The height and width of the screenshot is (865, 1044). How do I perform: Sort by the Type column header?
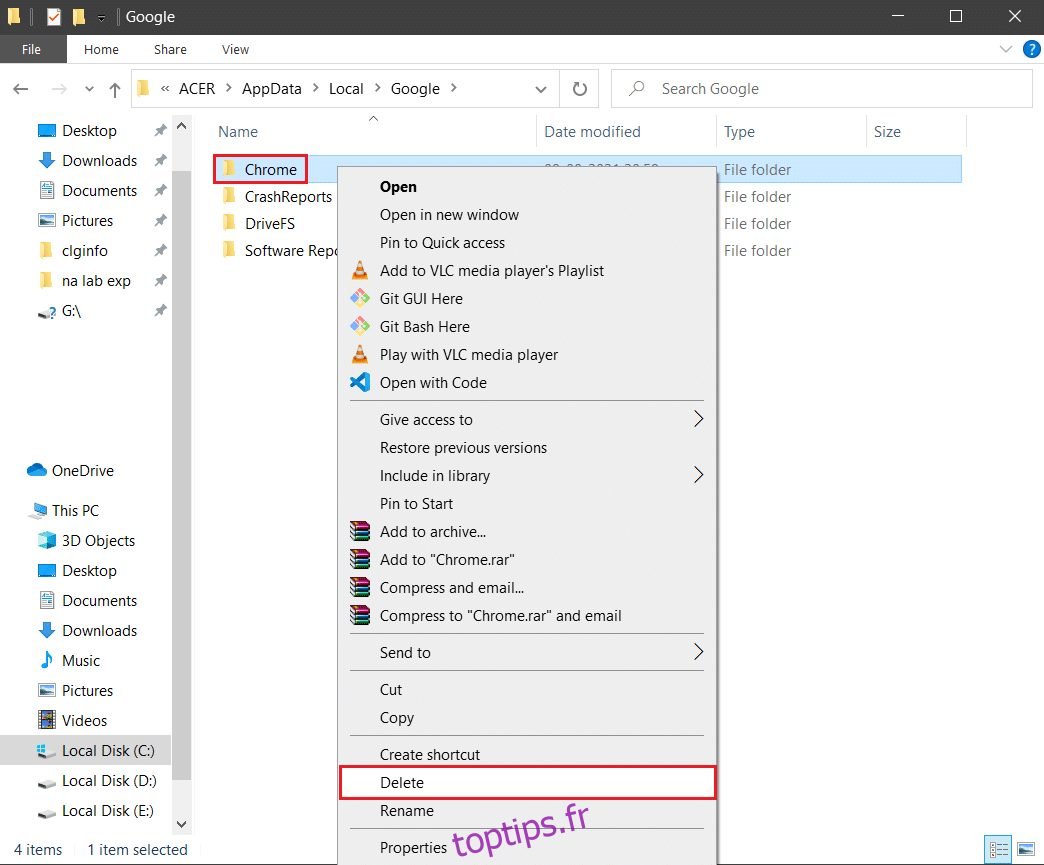click(739, 132)
